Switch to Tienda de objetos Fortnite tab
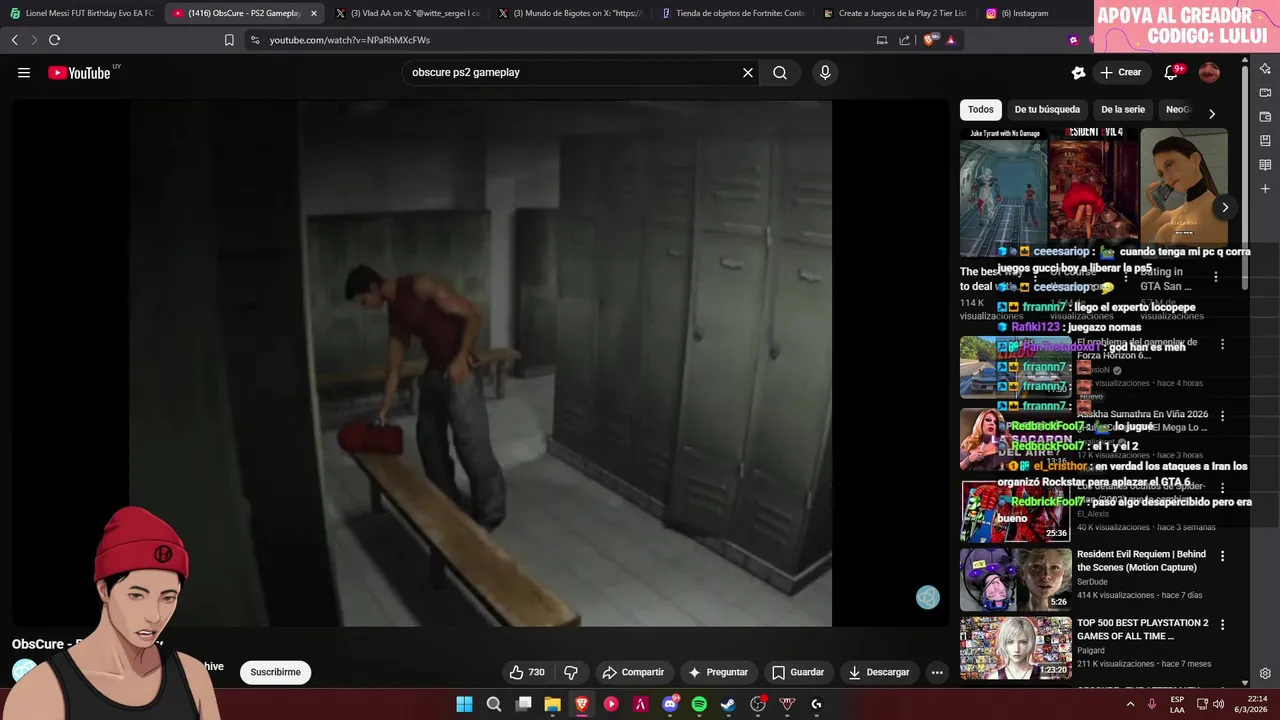Image resolution: width=1280 pixels, height=720 pixels. pyautogui.click(x=733, y=13)
